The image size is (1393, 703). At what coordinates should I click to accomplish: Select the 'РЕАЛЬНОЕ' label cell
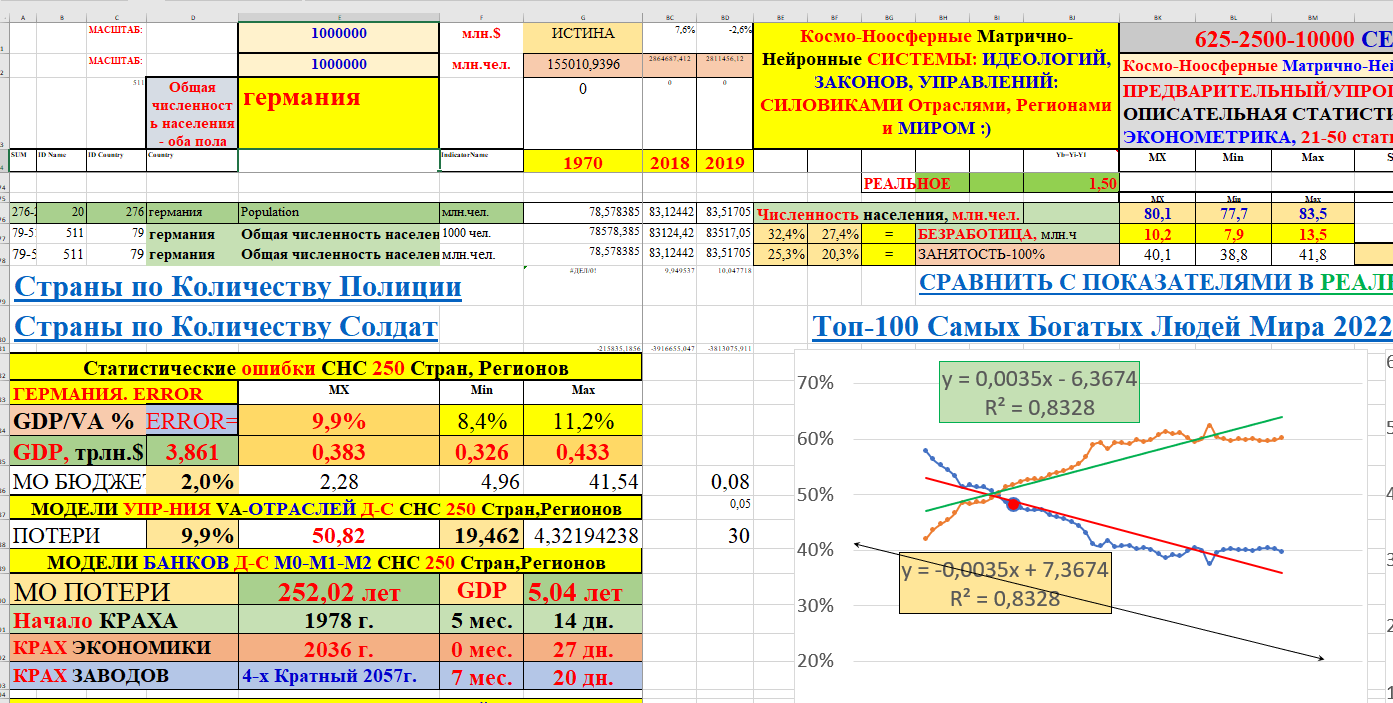(x=906, y=183)
